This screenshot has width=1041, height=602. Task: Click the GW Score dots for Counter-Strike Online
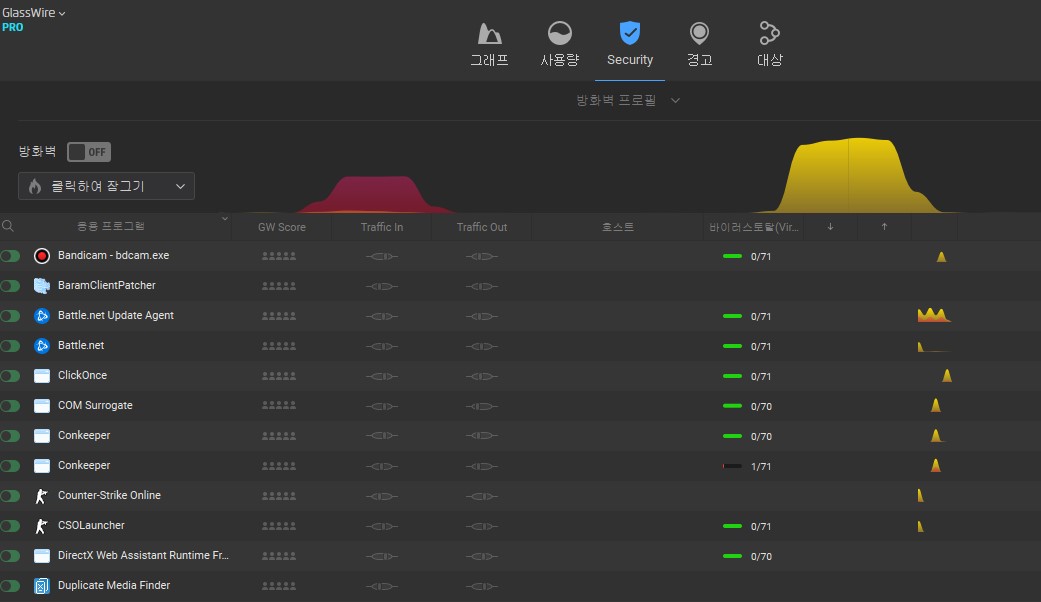(279, 496)
